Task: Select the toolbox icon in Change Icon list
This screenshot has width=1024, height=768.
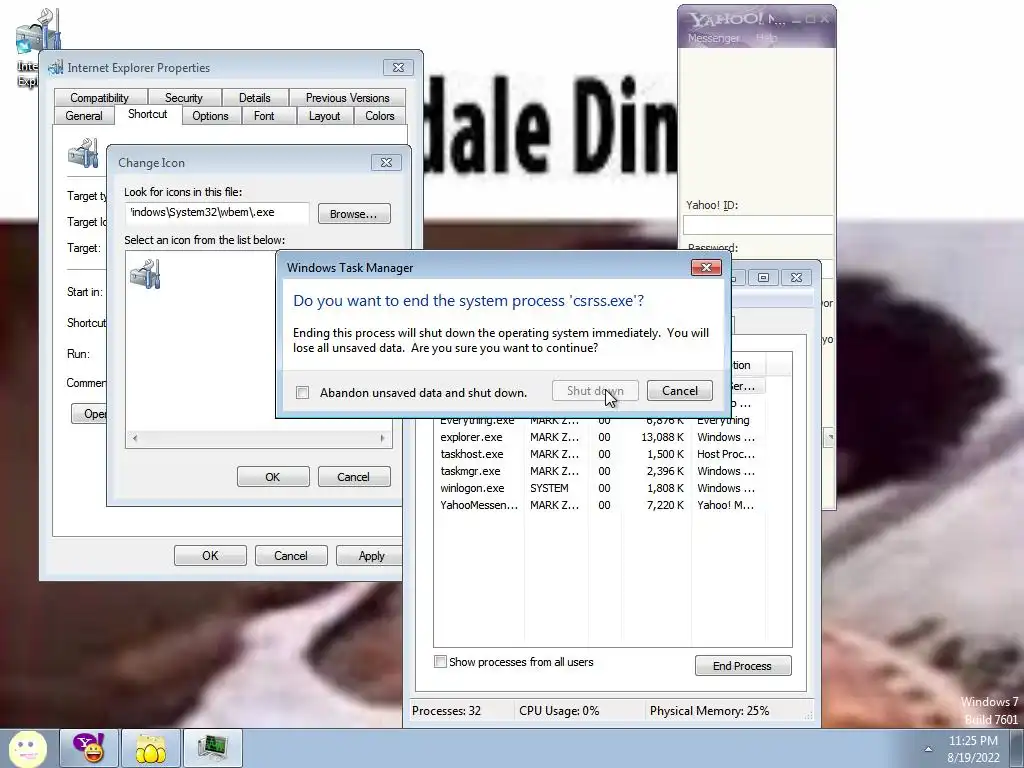Action: pos(145,274)
